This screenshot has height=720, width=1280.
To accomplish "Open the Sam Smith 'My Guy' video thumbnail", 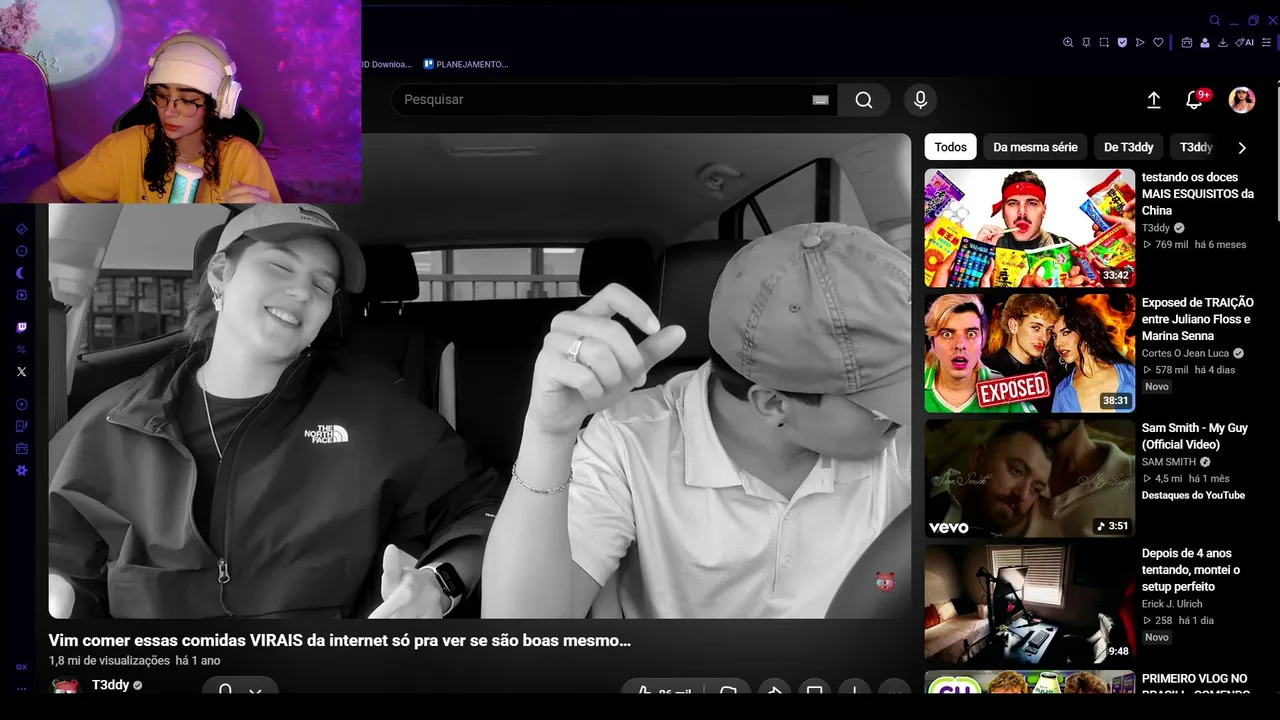I will point(1030,478).
